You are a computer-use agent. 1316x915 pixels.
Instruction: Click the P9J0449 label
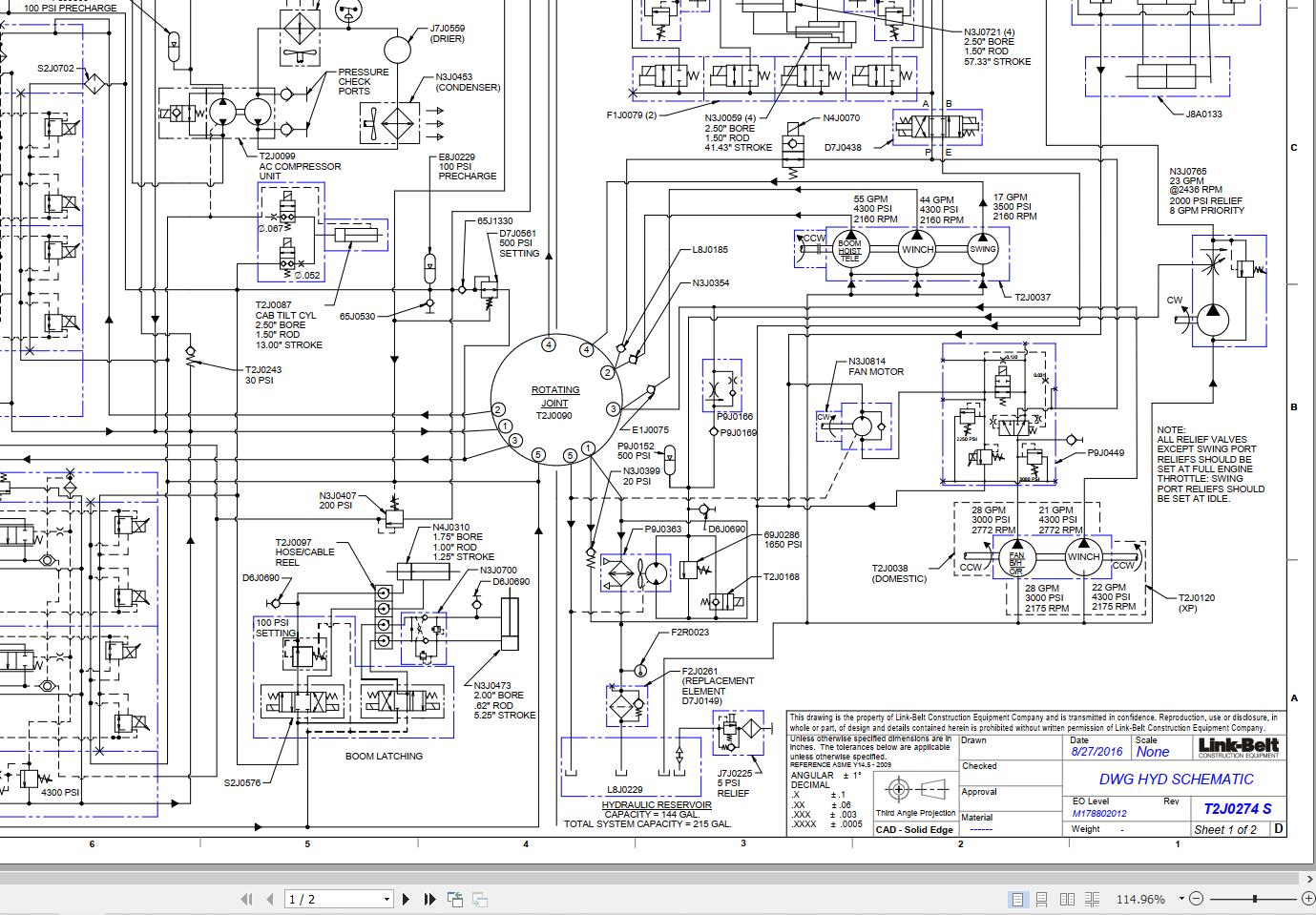point(1106,453)
